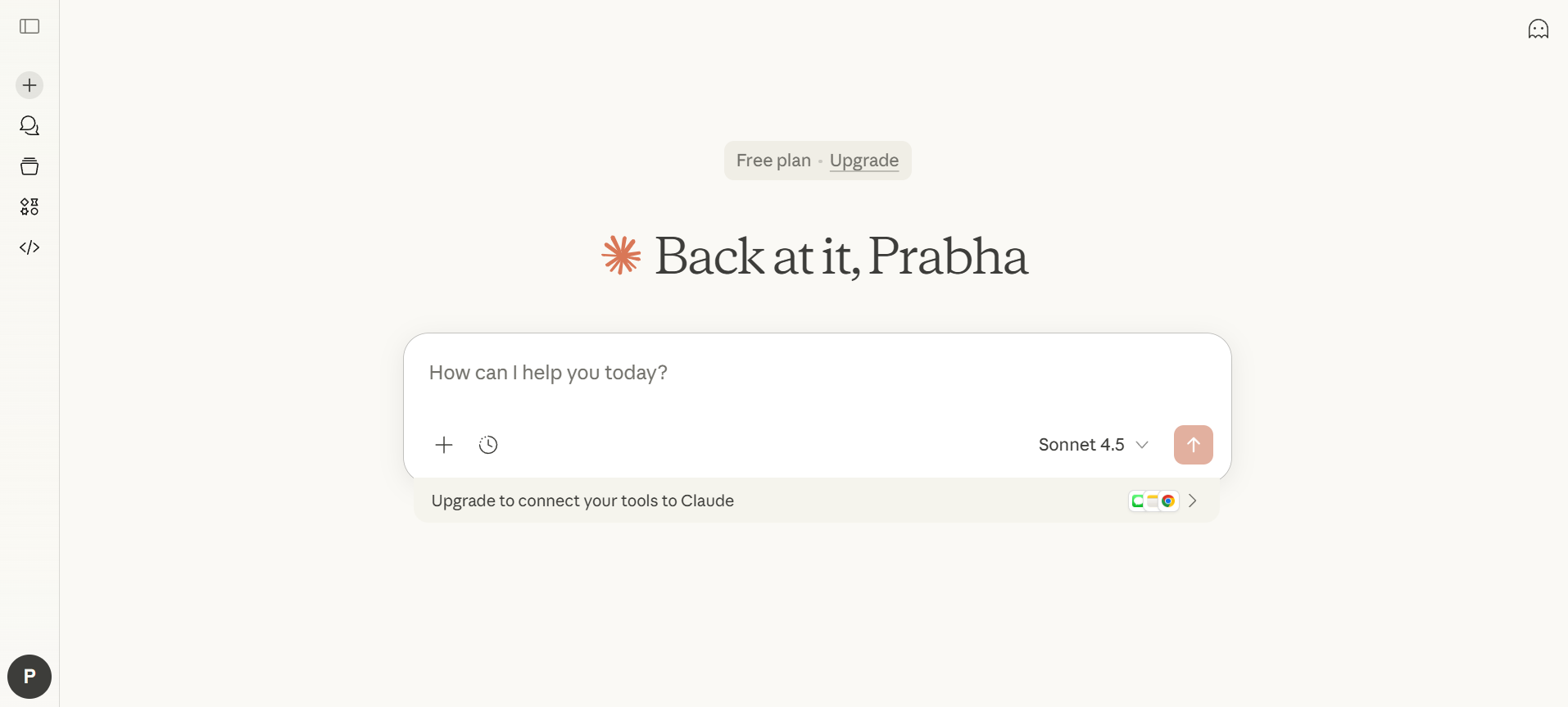
Task: Click the profile avatar P
Action: [x=29, y=677]
